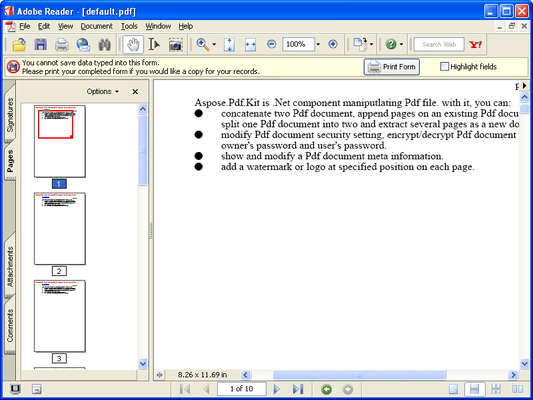This screenshot has height=400, width=533.
Task: Switch to the Signatures tab
Action: coord(10,115)
